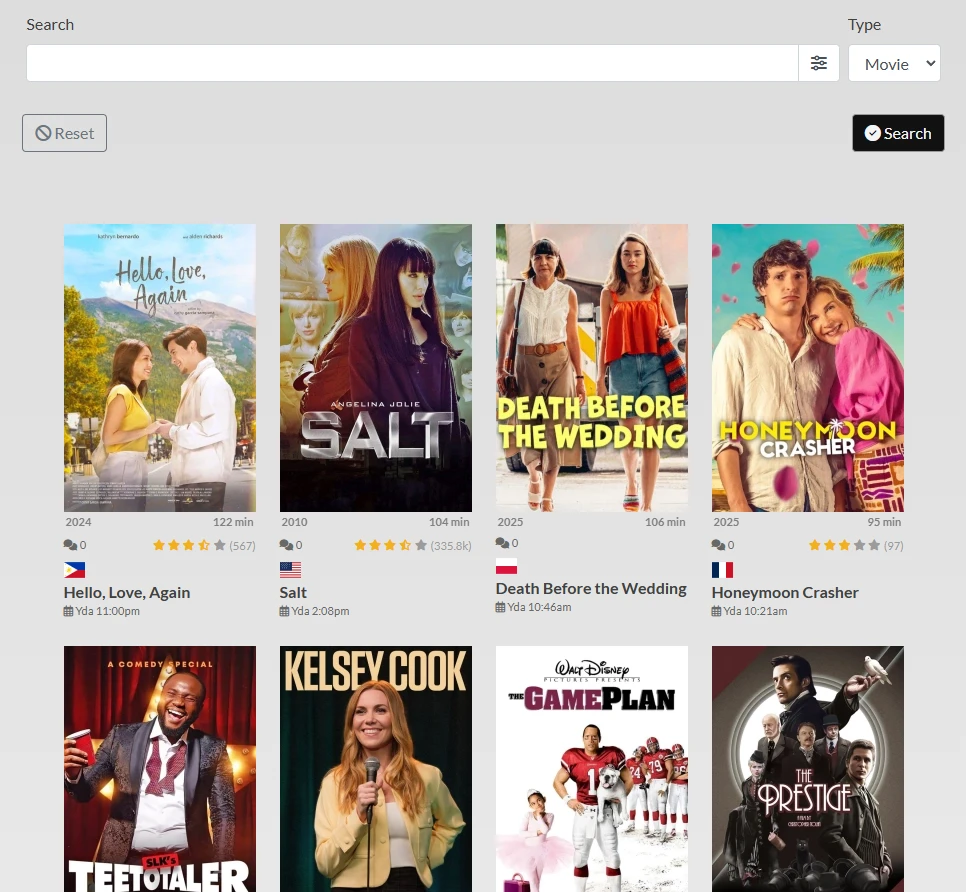This screenshot has height=892, width=966.
Task: Click the comments icon under Hello, Love, Again
Action: tap(69, 545)
